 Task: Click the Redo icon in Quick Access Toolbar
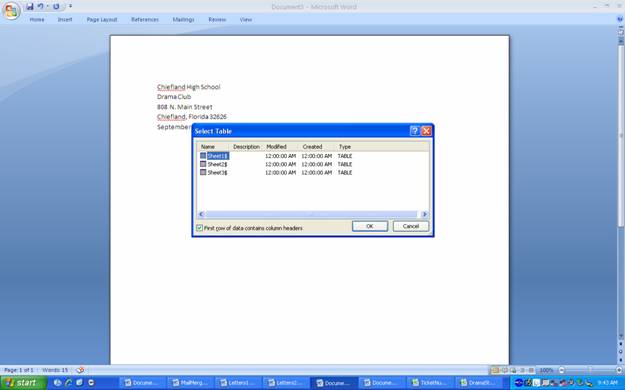tap(56, 6)
